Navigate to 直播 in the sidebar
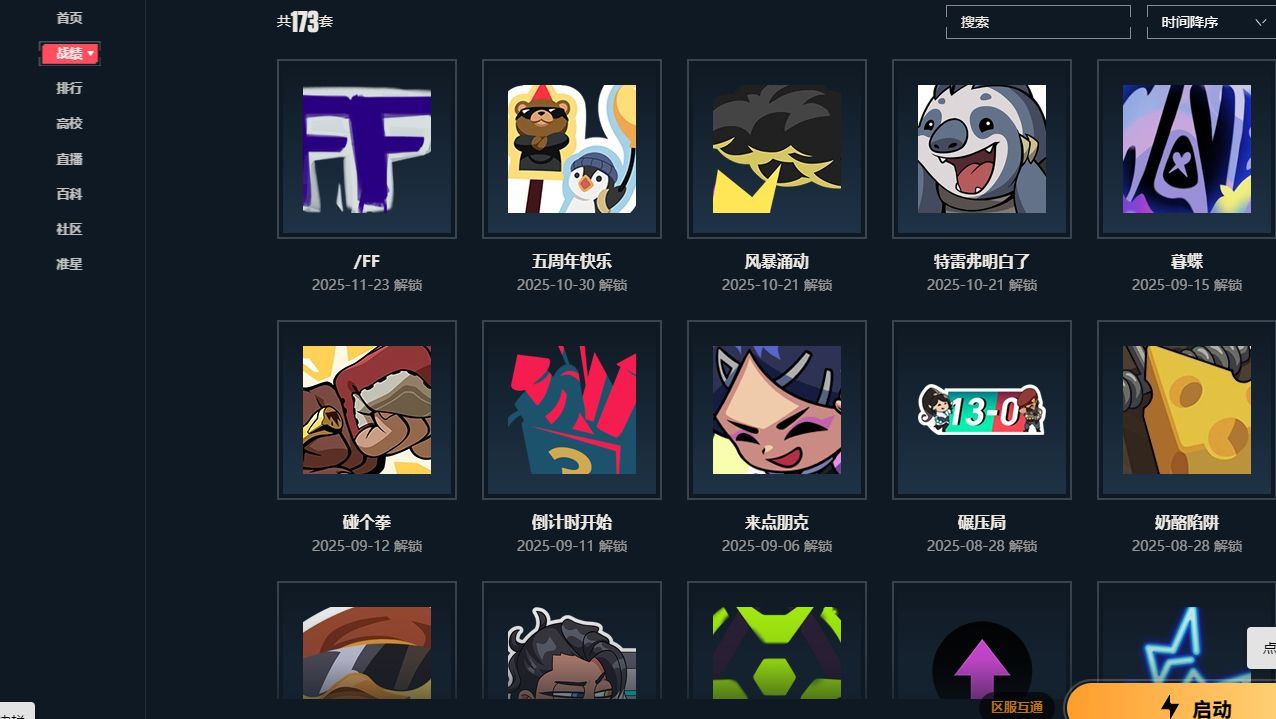 (x=69, y=159)
